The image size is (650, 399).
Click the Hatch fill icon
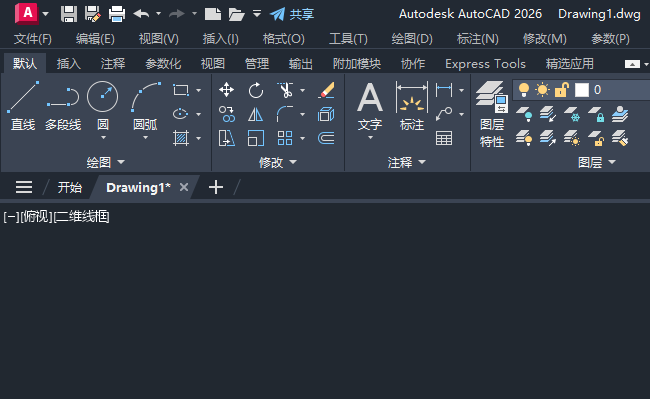click(181, 138)
